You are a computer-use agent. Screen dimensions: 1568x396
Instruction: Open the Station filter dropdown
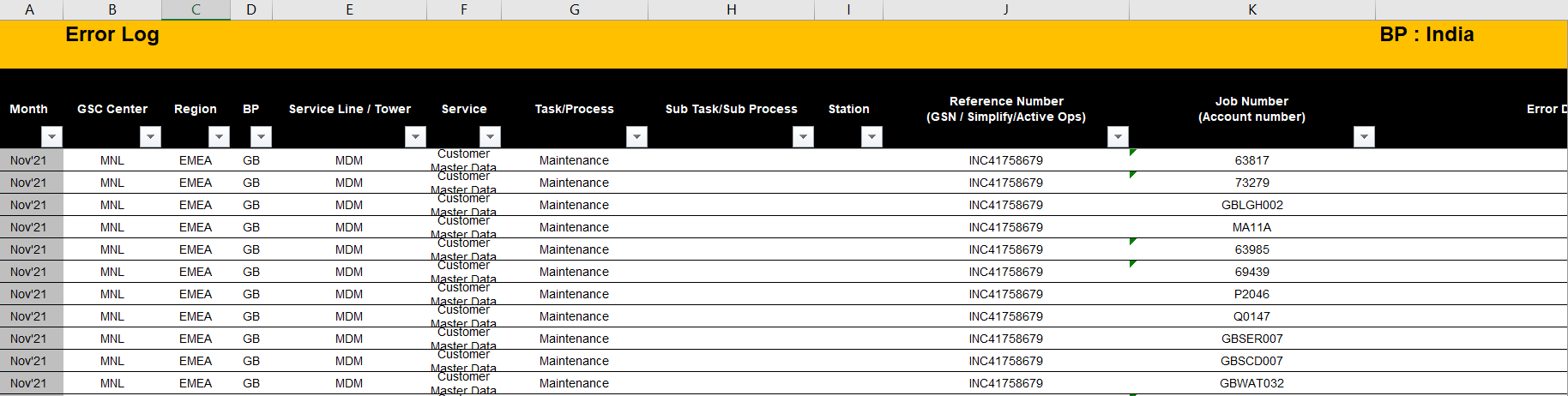[x=871, y=136]
